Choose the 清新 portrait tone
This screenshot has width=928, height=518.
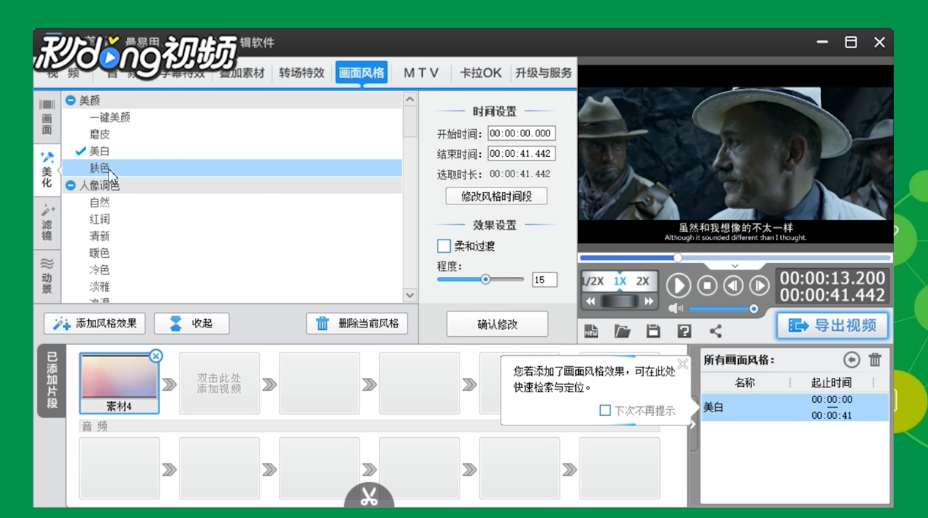99,236
